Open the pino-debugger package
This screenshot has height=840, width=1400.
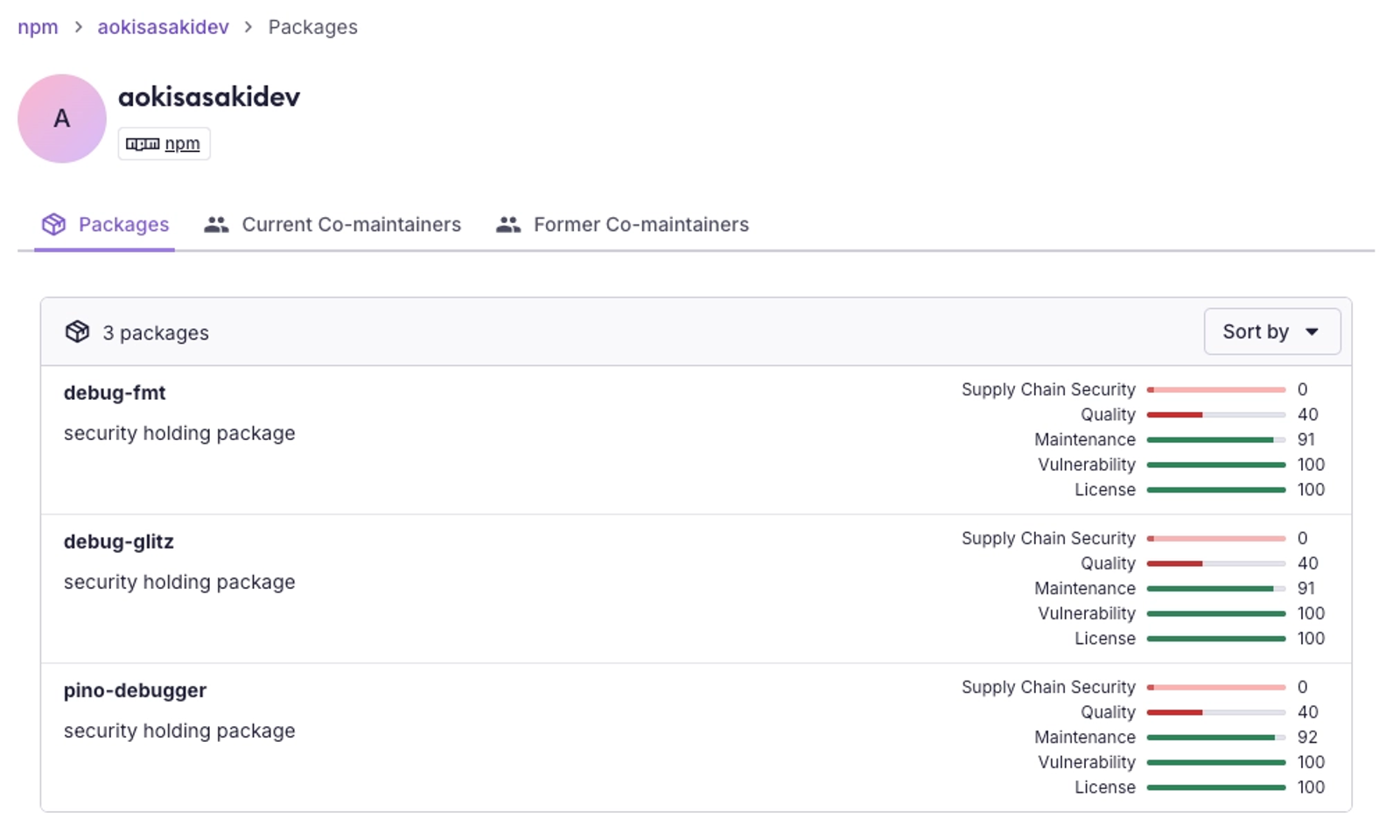tap(135, 690)
